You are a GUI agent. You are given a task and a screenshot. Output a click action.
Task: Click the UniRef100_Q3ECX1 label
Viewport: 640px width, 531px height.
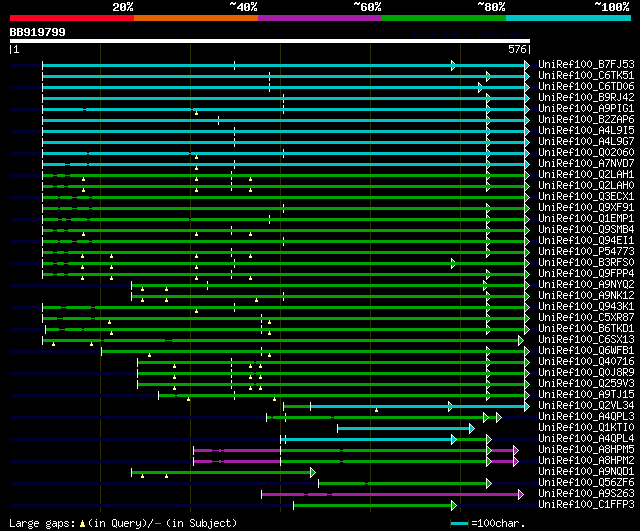[x=586, y=196]
